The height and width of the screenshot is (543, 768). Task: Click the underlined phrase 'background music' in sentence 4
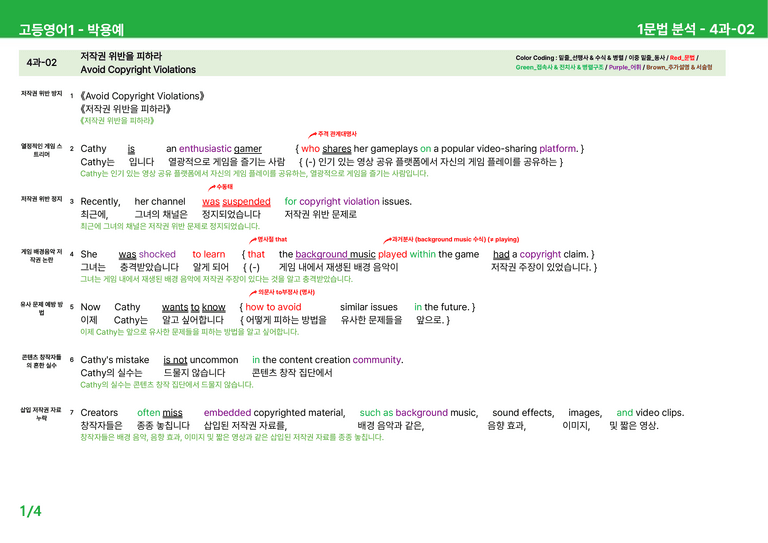[336, 254]
